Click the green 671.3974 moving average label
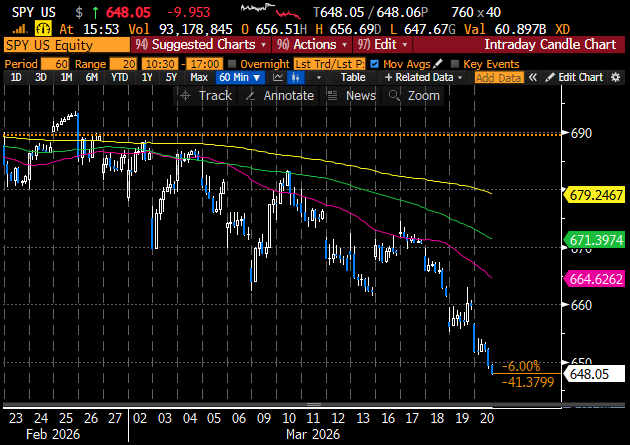 pos(595,240)
